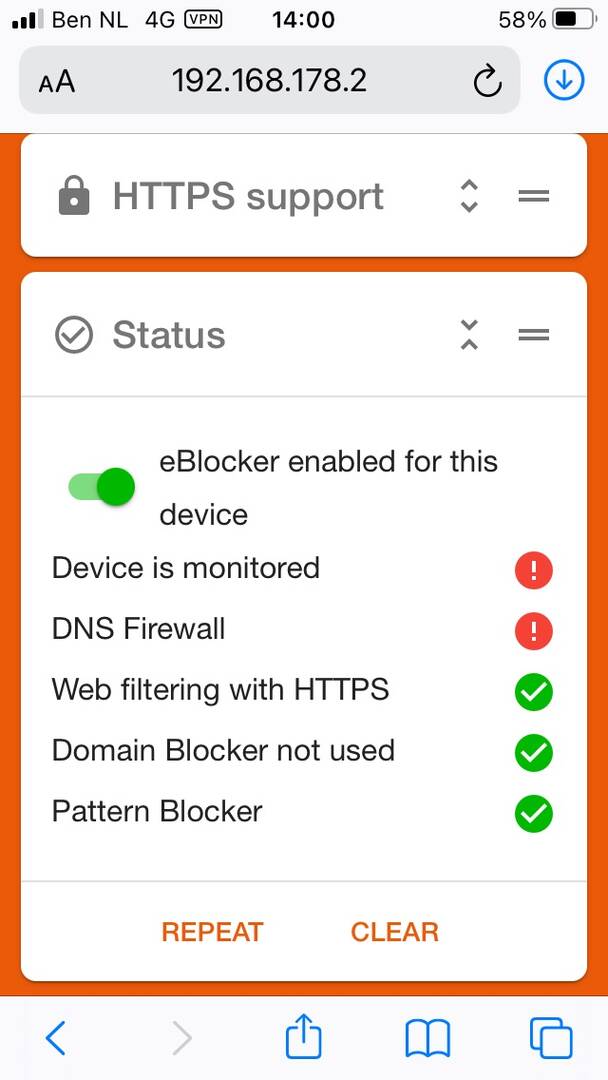Click the REPEAT button
The image size is (608, 1080).
[212, 932]
